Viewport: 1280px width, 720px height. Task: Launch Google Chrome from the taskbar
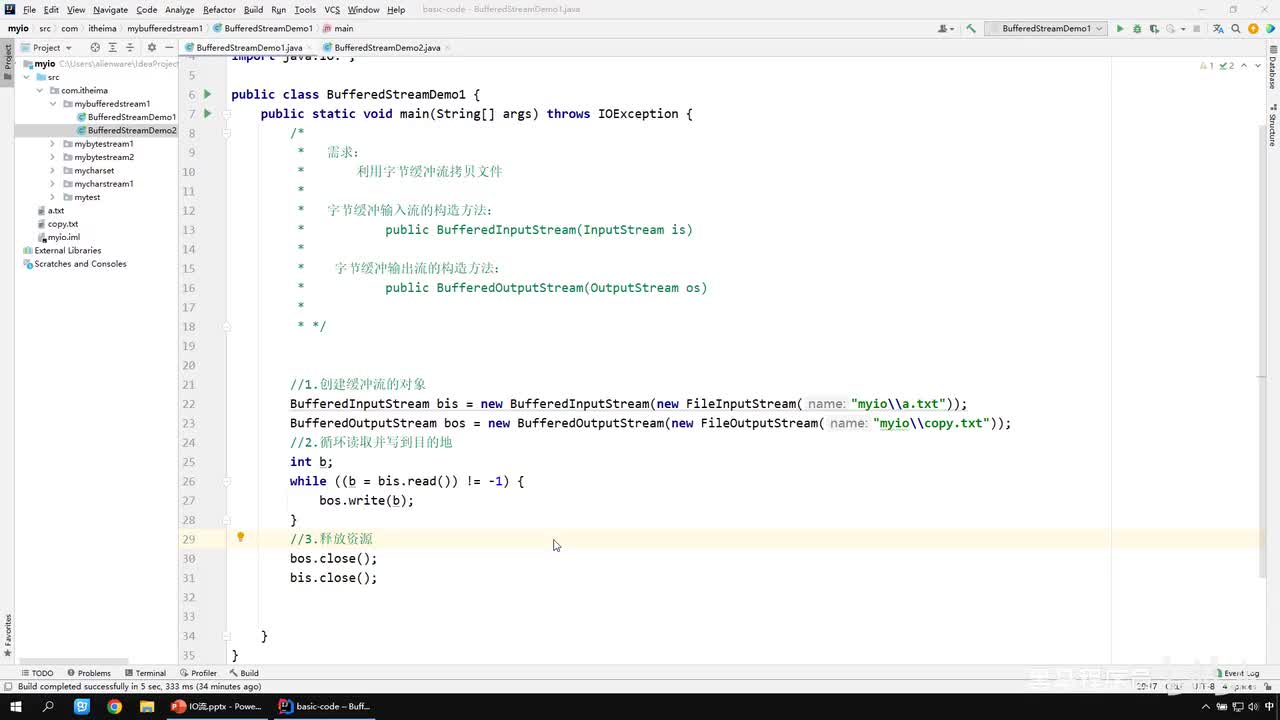[114, 706]
